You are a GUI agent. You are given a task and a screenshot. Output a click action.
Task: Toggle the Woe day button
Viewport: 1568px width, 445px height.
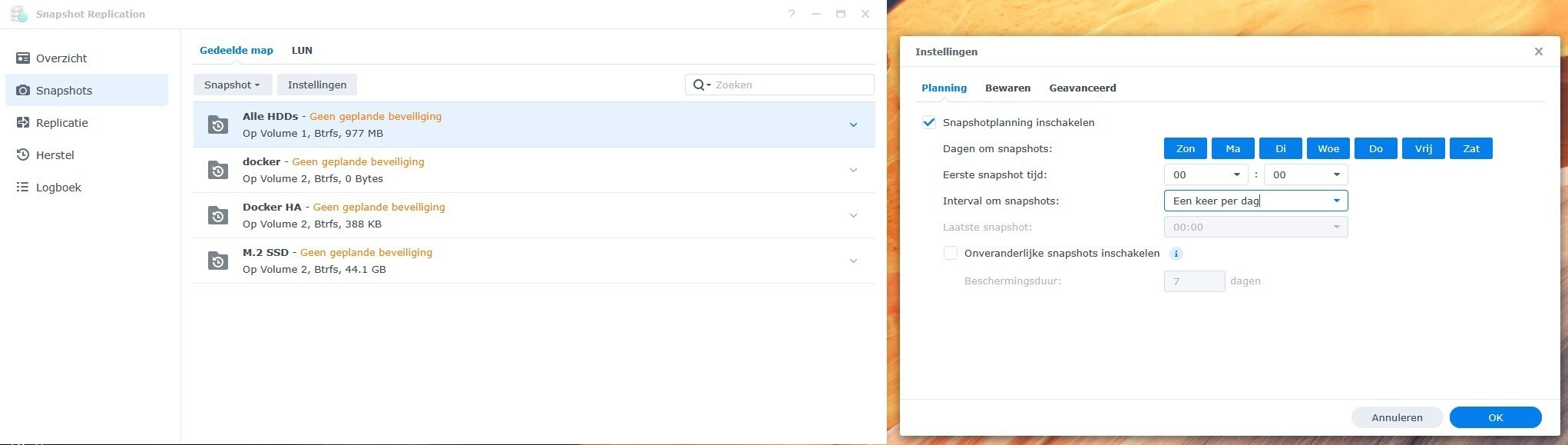coord(1328,148)
